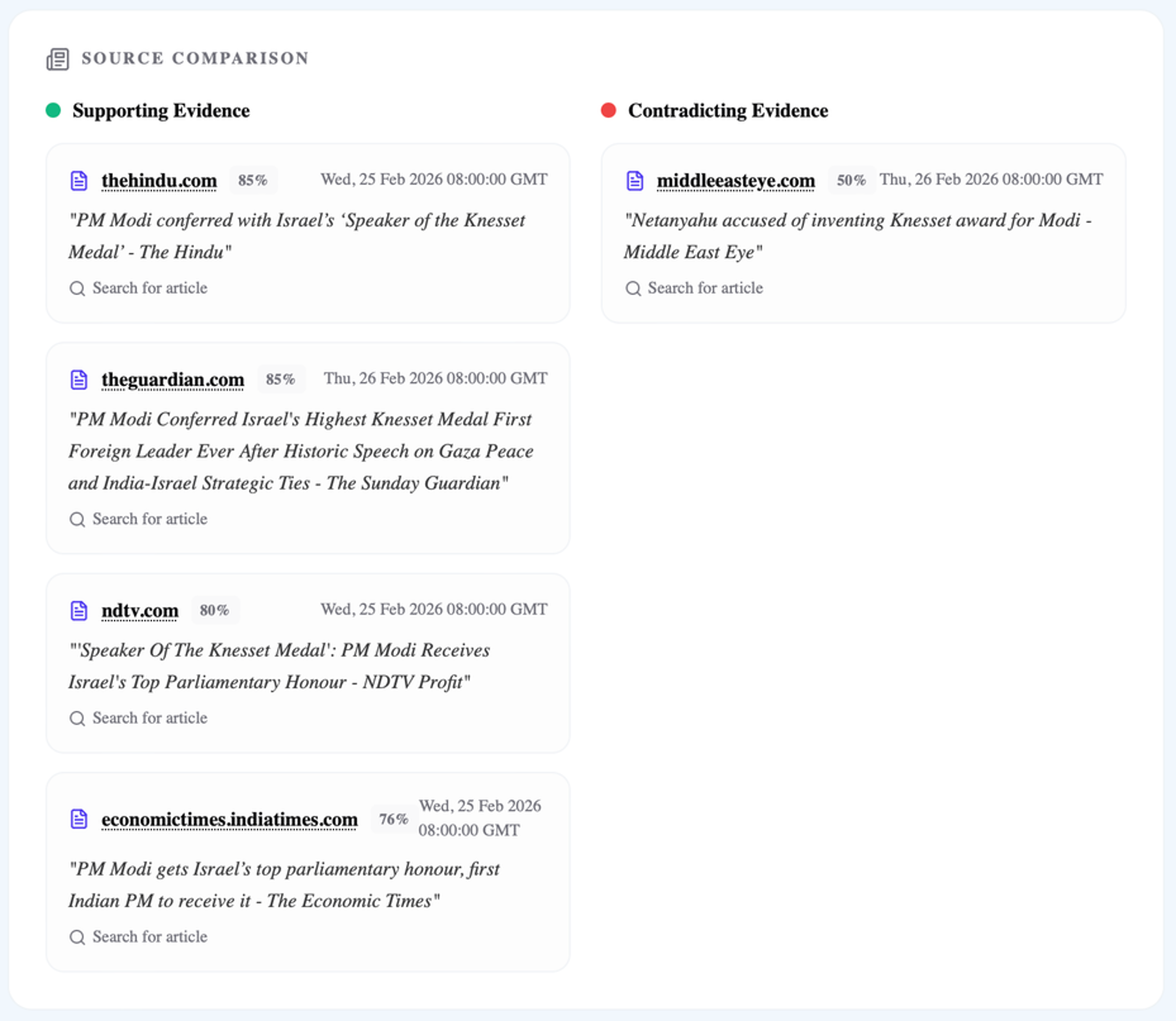The height and width of the screenshot is (1021, 1176).
Task: Click the red Contradicting Evidence dot
Action: [x=608, y=110]
